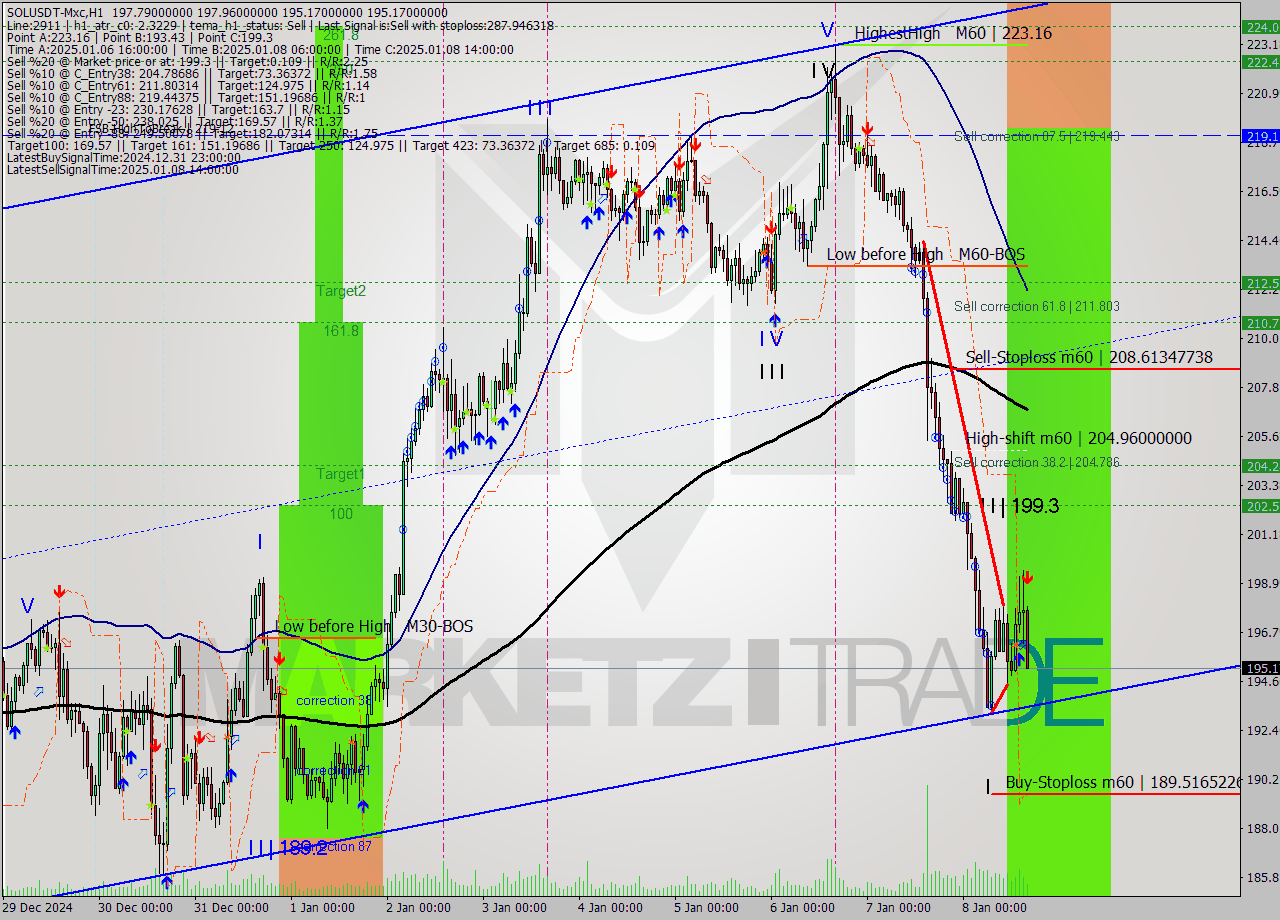
Task: Click the 198.9 price axis value
Action: (x=1262, y=583)
